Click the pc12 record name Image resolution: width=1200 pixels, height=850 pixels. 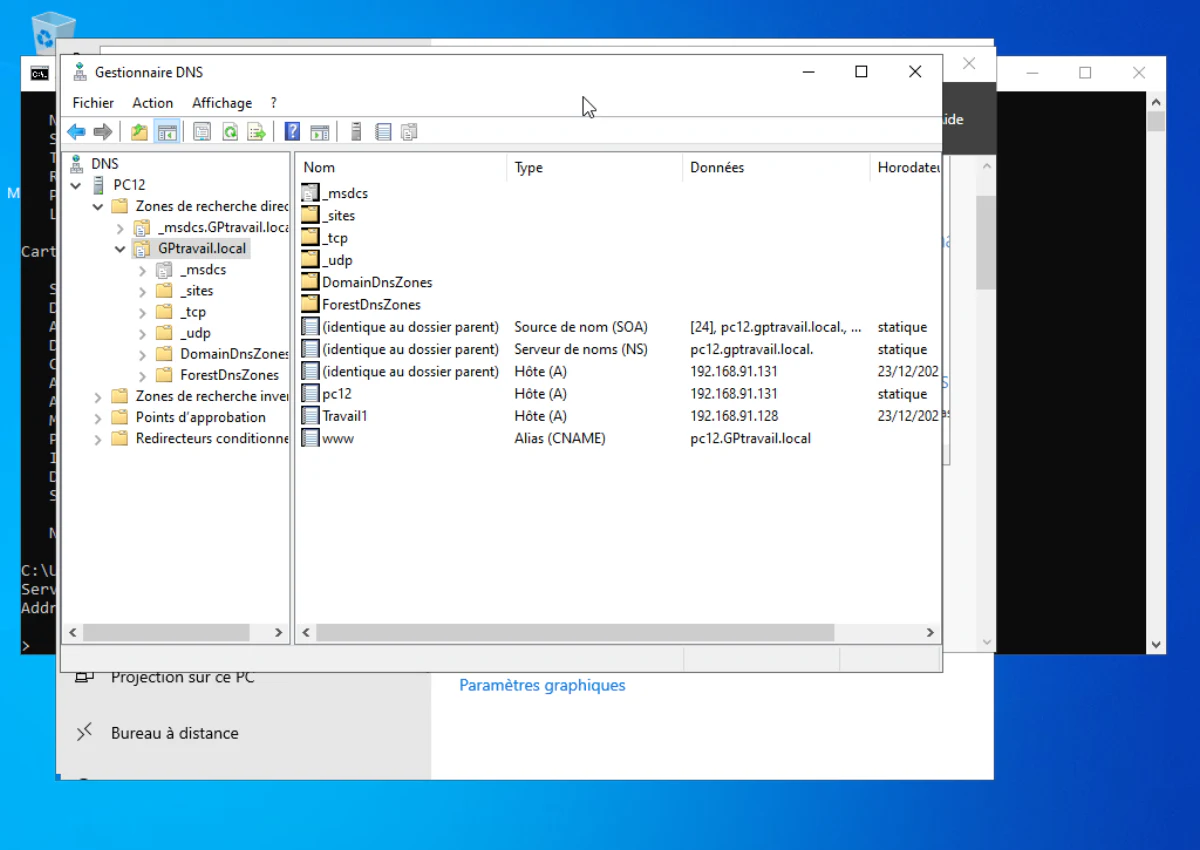click(x=337, y=394)
